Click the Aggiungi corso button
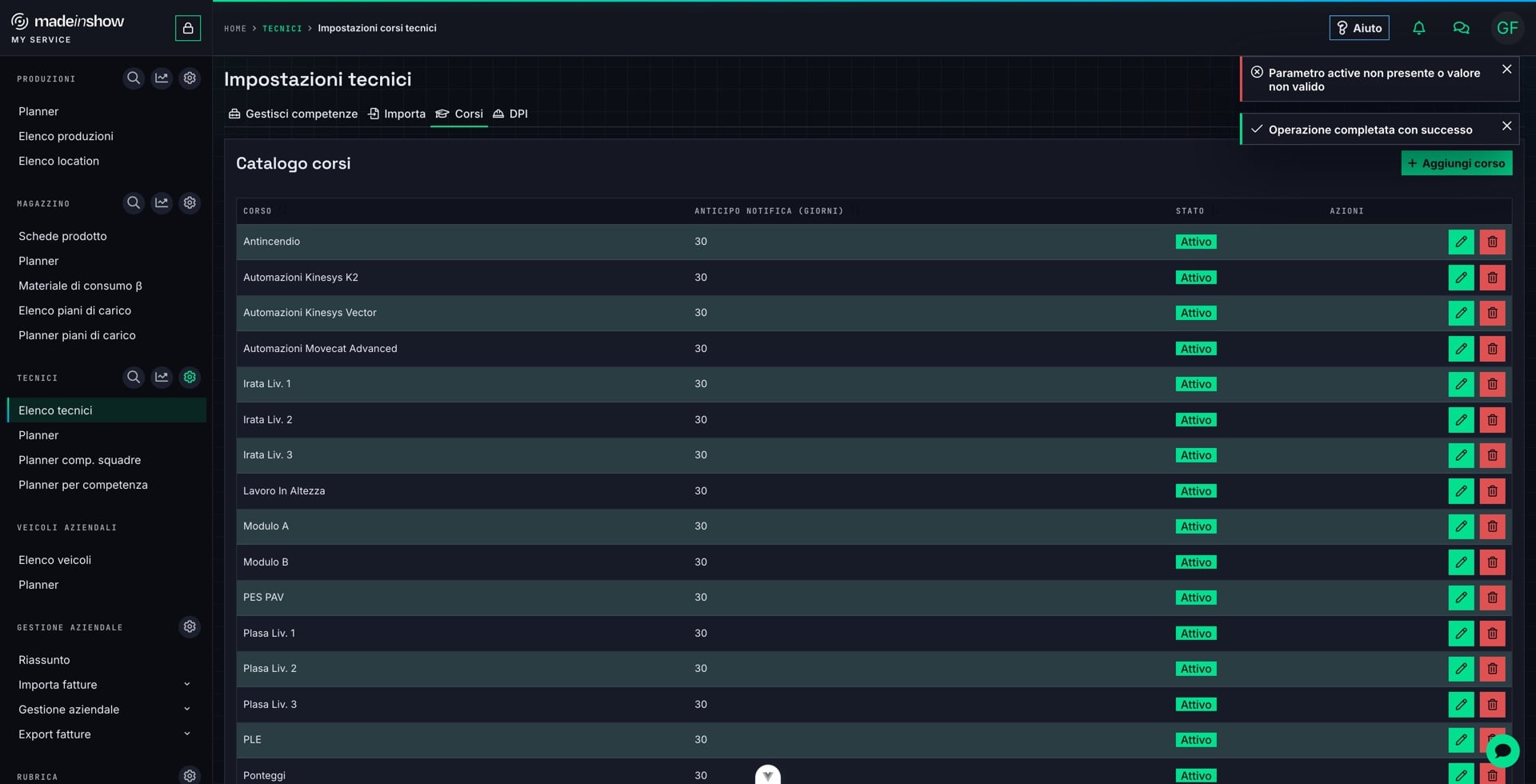This screenshot has height=784, width=1536. [x=1456, y=163]
